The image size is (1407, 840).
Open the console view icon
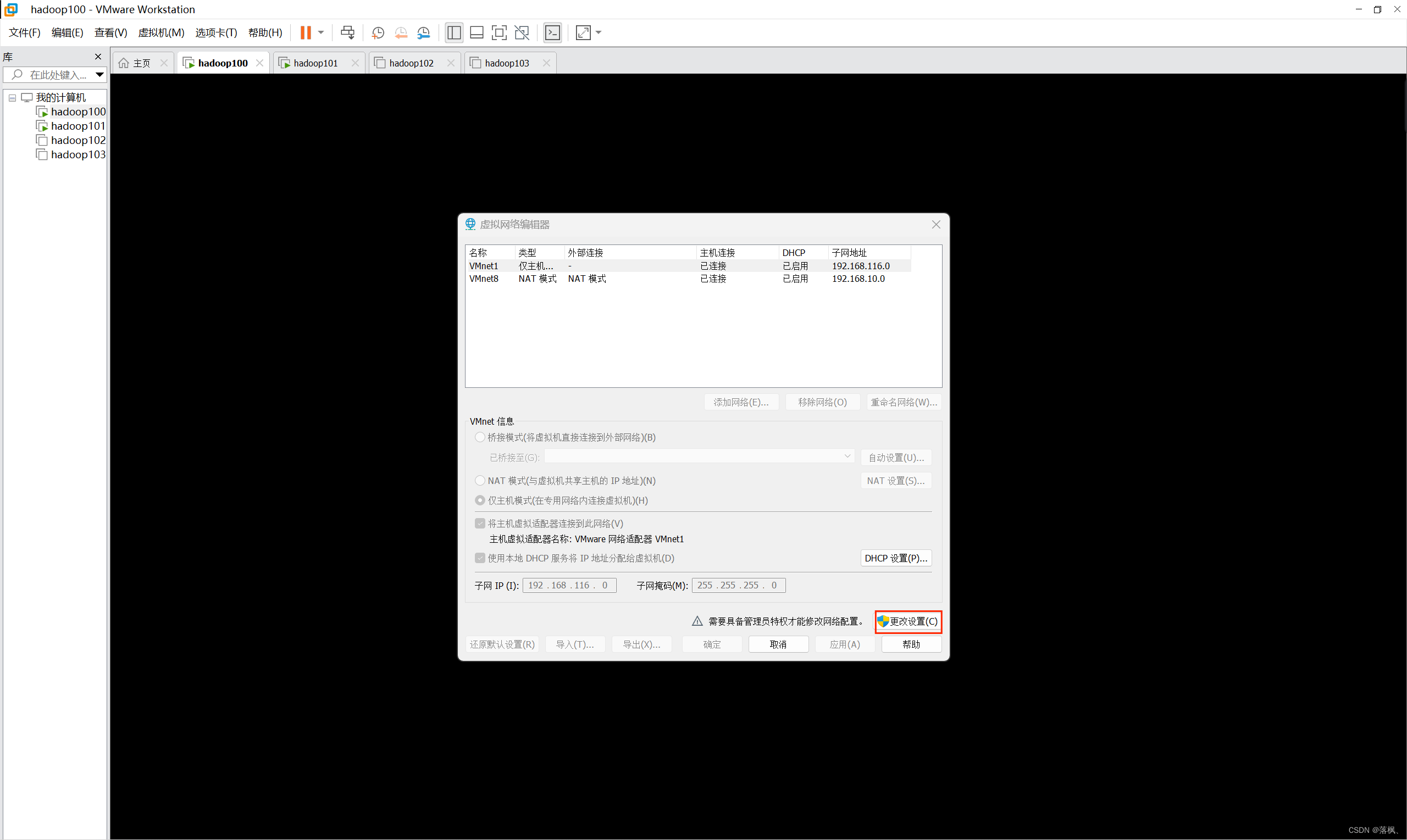click(552, 32)
